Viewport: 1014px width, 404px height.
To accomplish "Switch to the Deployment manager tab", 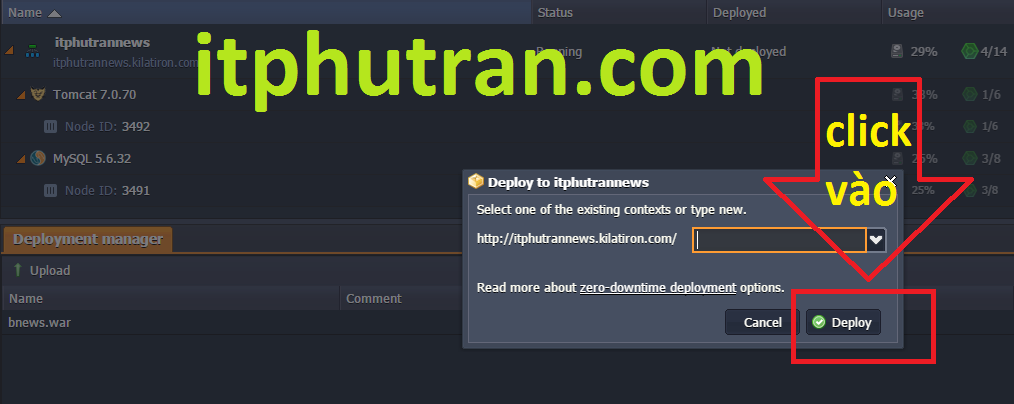I will pos(88,239).
